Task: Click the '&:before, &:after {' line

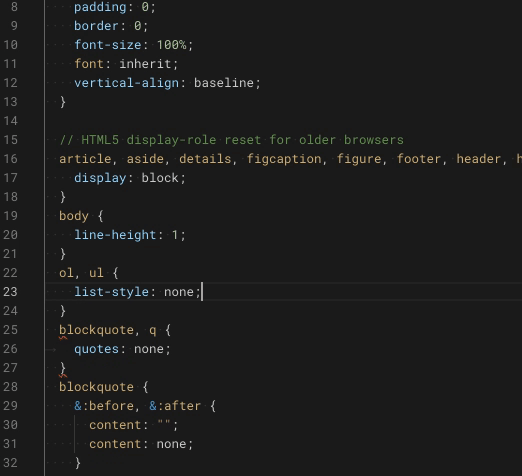Action: pos(145,406)
